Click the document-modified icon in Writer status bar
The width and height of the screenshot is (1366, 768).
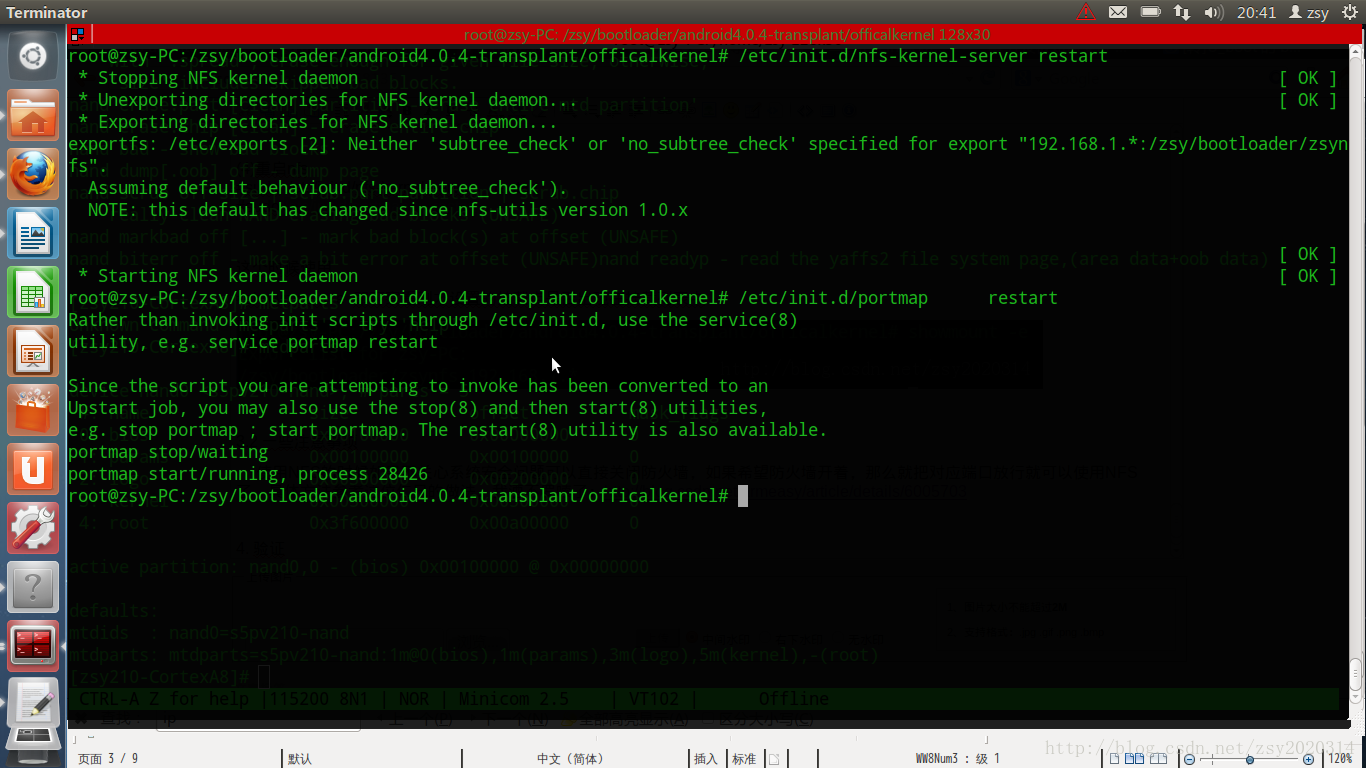point(774,759)
